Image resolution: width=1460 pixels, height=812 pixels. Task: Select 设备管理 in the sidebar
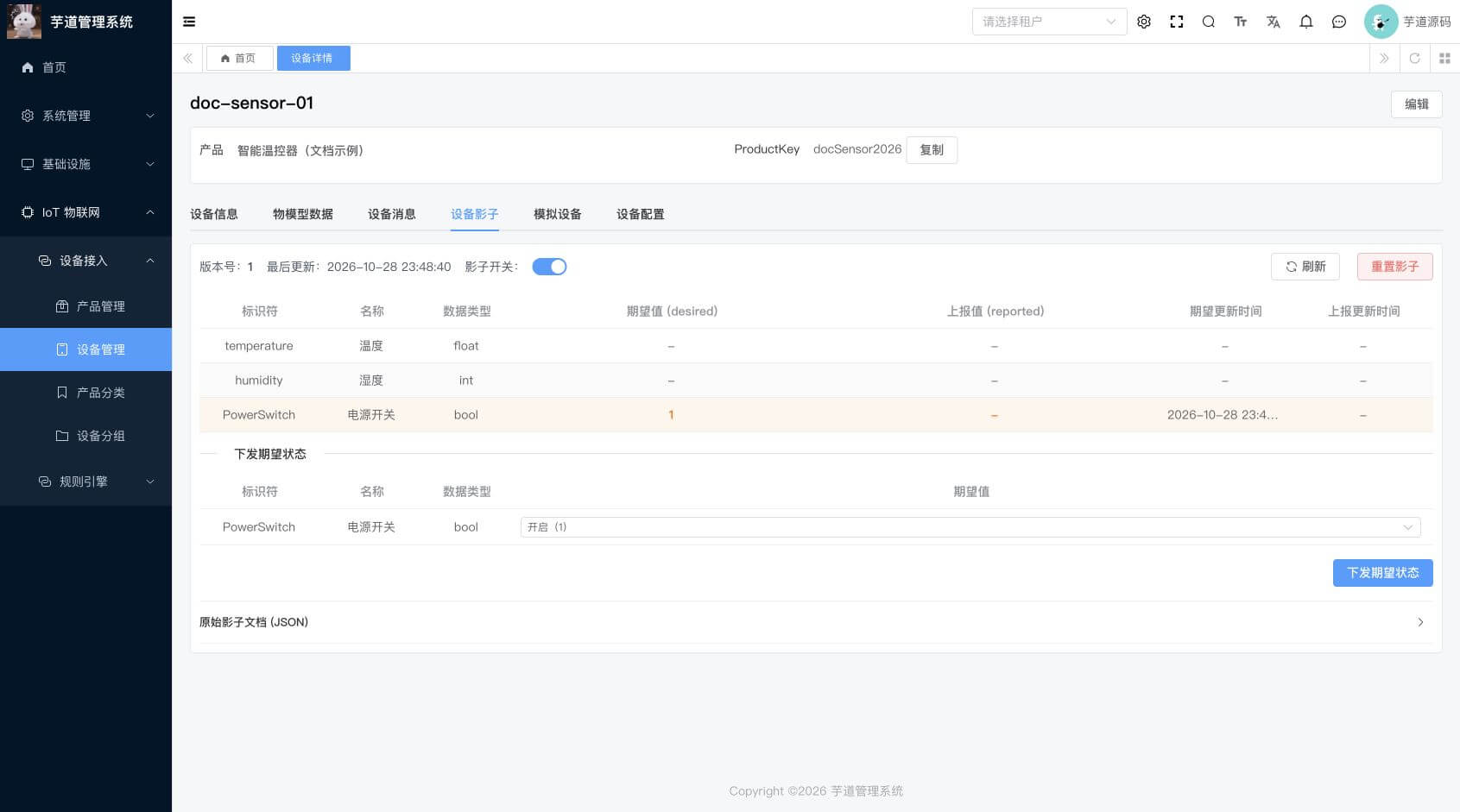tap(86, 349)
